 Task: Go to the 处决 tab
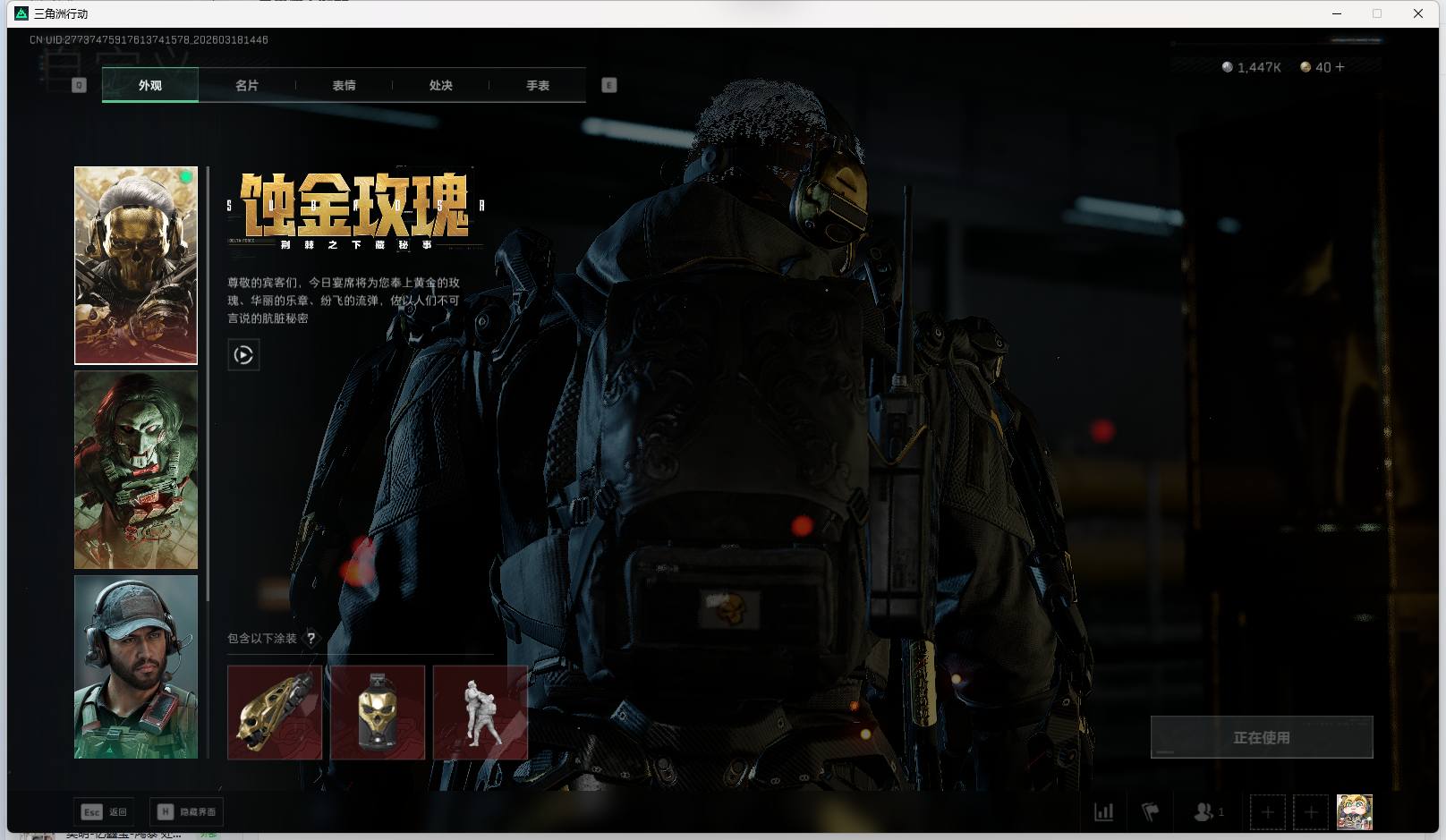click(x=440, y=85)
